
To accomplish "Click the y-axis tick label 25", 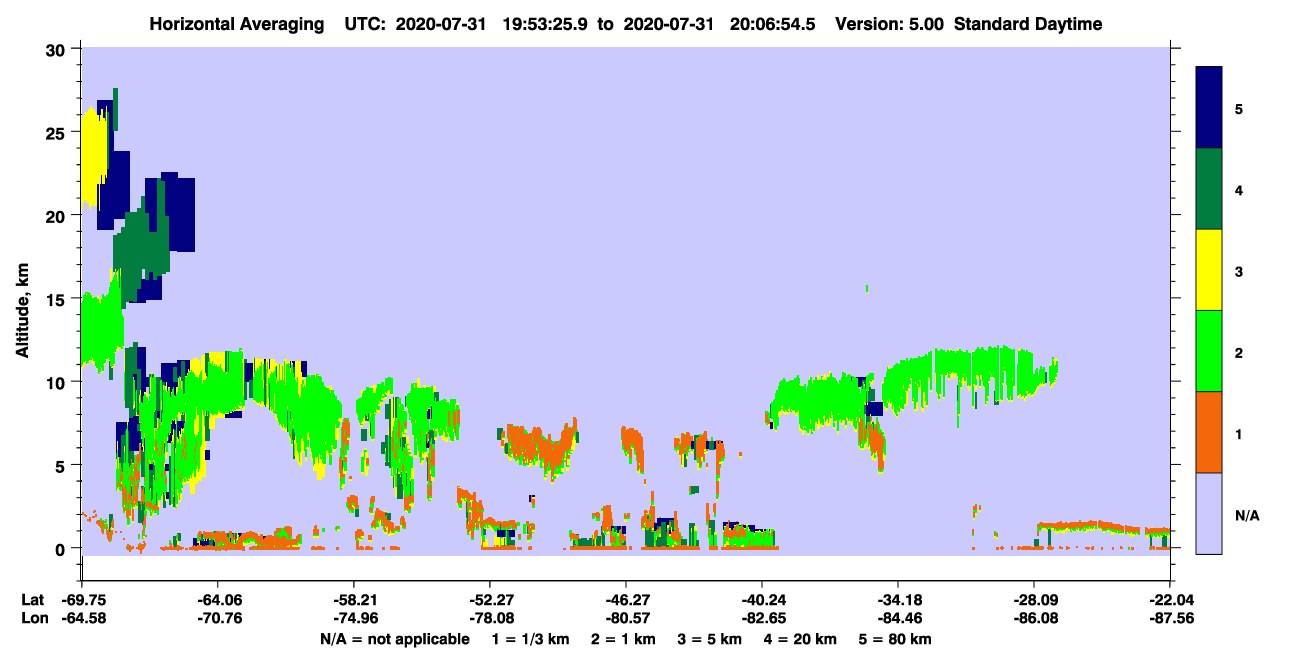I will coord(57,132).
